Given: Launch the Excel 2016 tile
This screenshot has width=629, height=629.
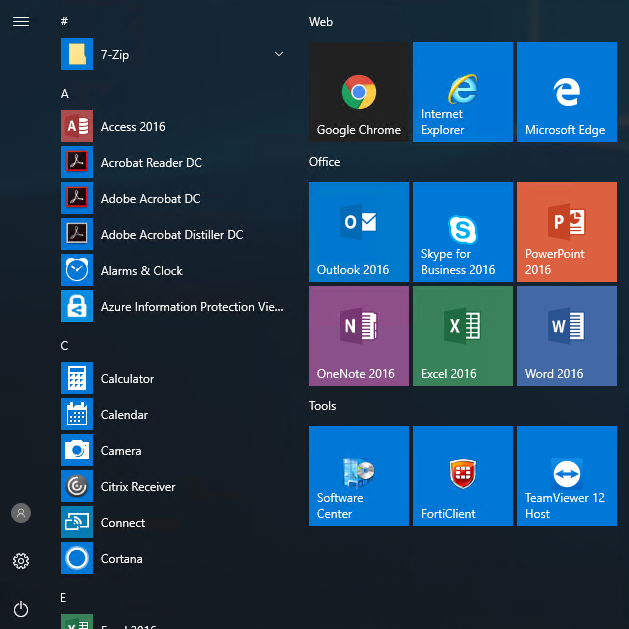Looking at the screenshot, I should coord(462,336).
